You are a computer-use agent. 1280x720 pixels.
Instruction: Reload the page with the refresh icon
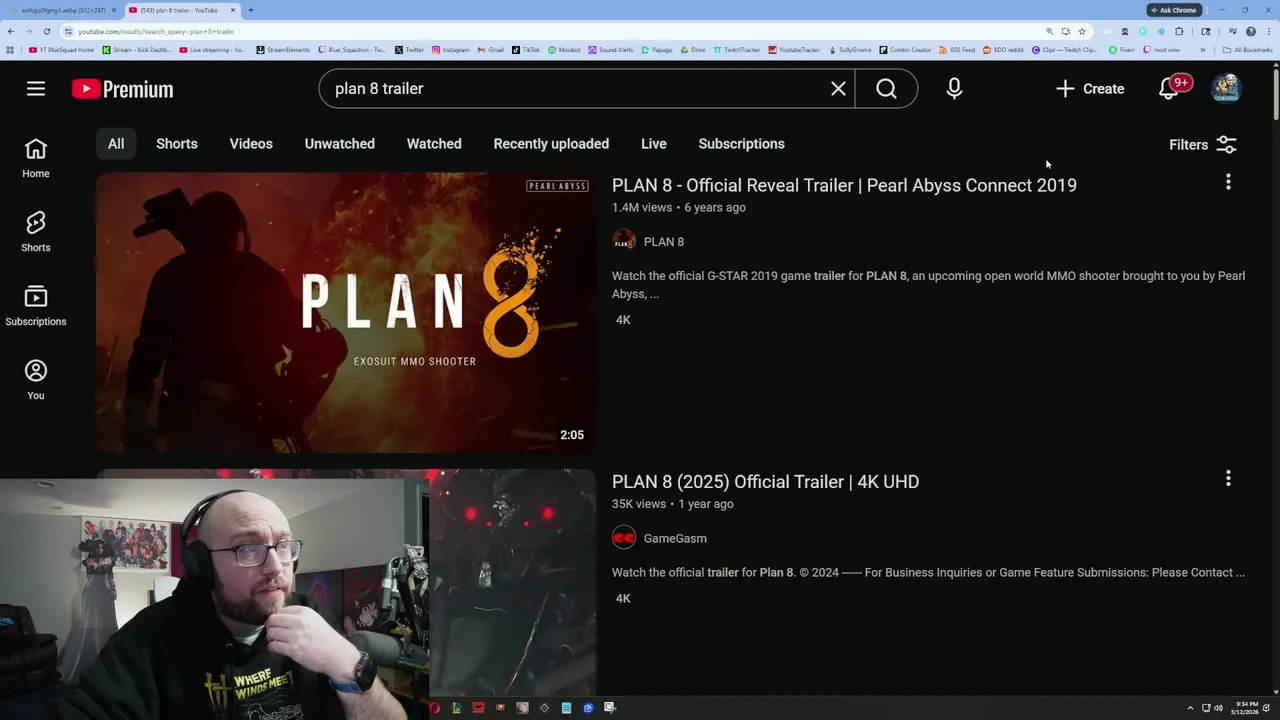coord(46,31)
